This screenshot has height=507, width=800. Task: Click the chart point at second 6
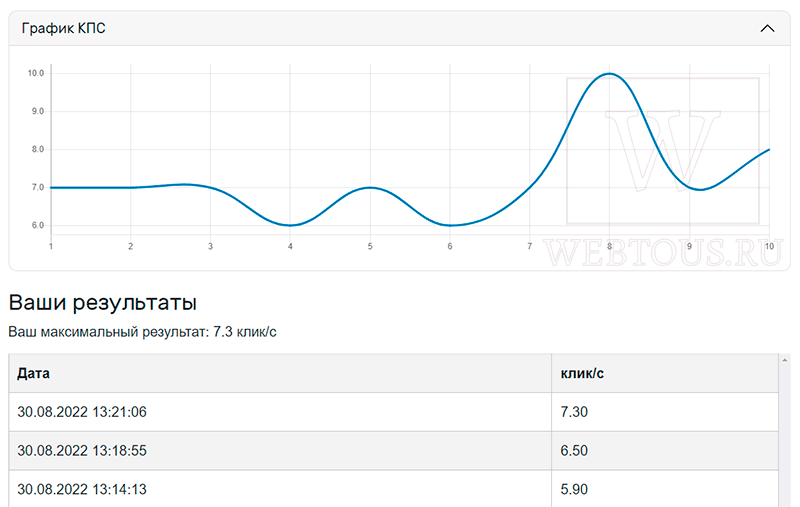(x=450, y=225)
